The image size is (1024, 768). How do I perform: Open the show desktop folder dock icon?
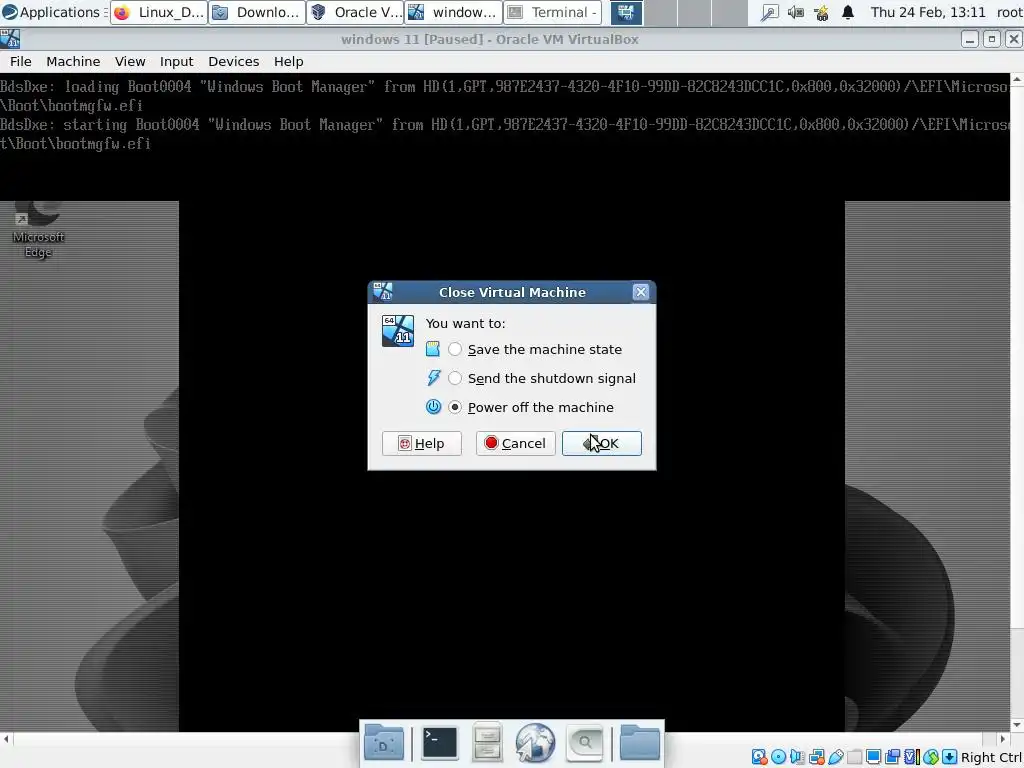point(383,743)
